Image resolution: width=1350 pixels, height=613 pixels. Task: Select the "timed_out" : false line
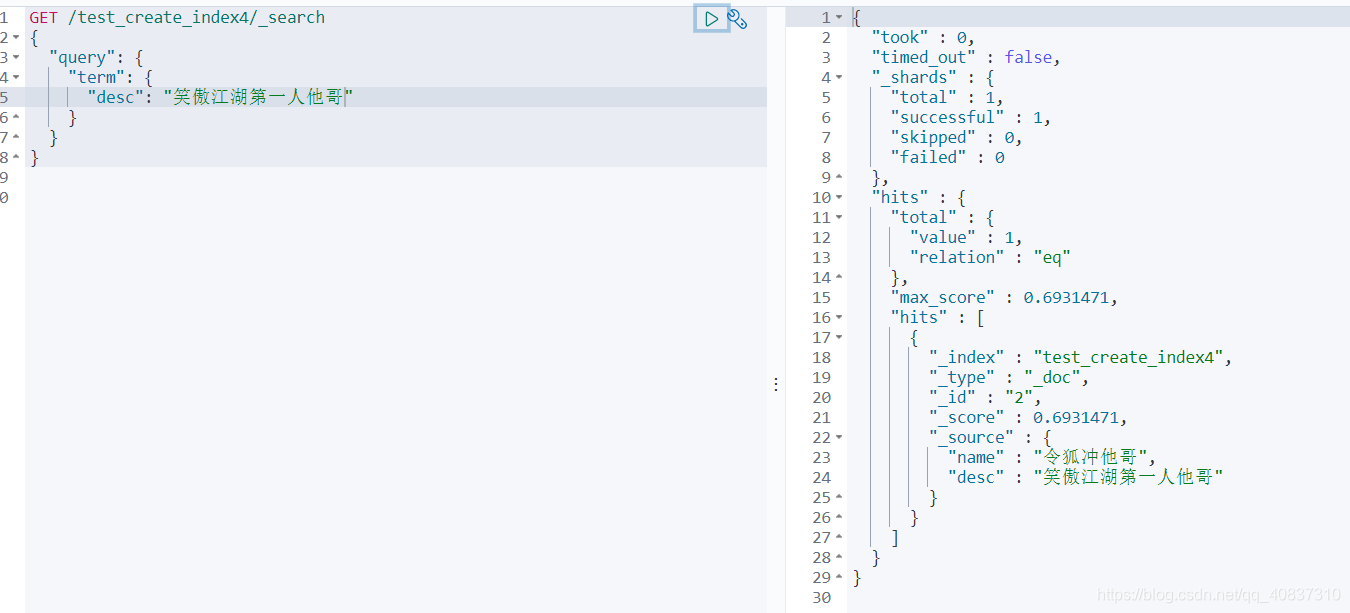pyautogui.click(x=965, y=57)
